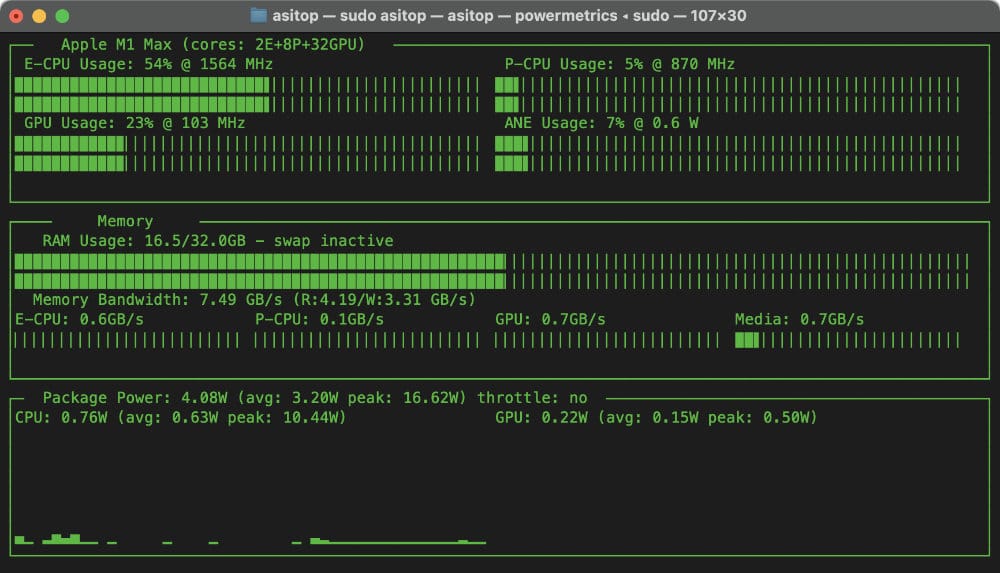Click 'RAM Usage: 16.5/32.0GB - swap inactive' text
The width and height of the screenshot is (1000, 573).
(217, 241)
